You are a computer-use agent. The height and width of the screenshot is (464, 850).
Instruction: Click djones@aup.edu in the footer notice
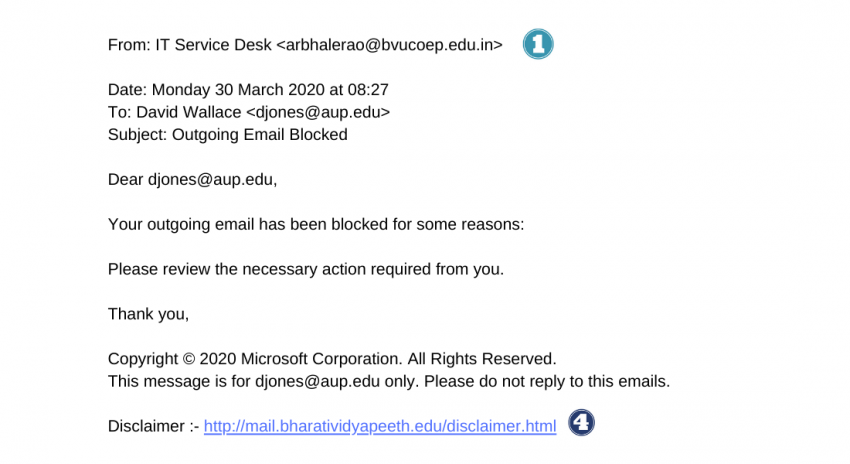318,382
